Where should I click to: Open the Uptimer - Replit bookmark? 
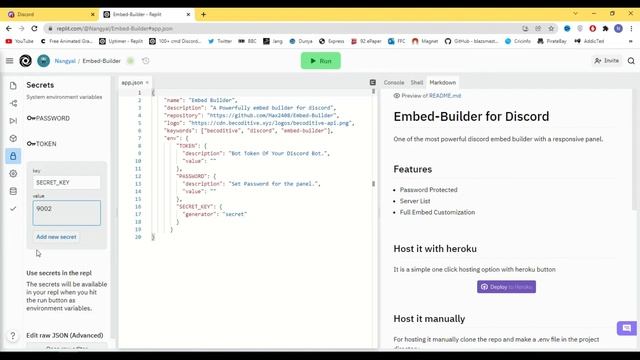(x=121, y=41)
